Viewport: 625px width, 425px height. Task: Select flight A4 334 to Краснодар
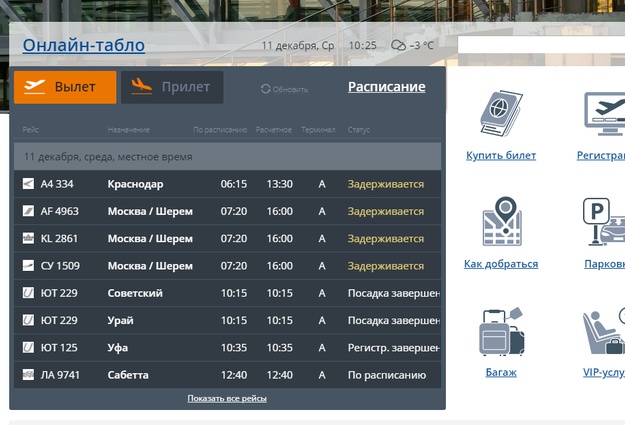[x=227, y=184]
